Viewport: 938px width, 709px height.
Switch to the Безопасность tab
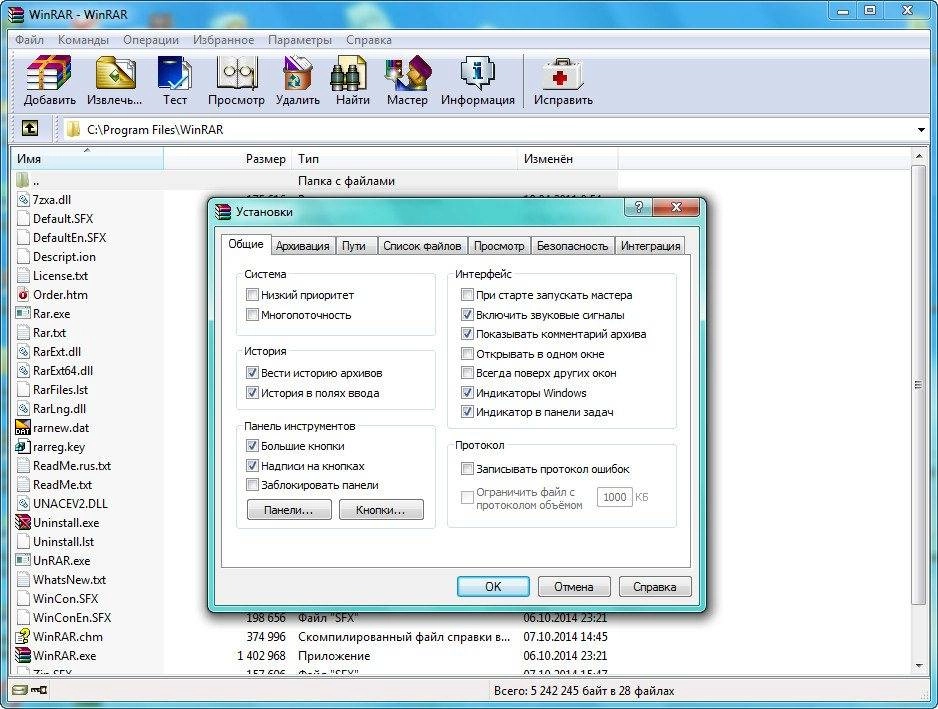coord(572,246)
